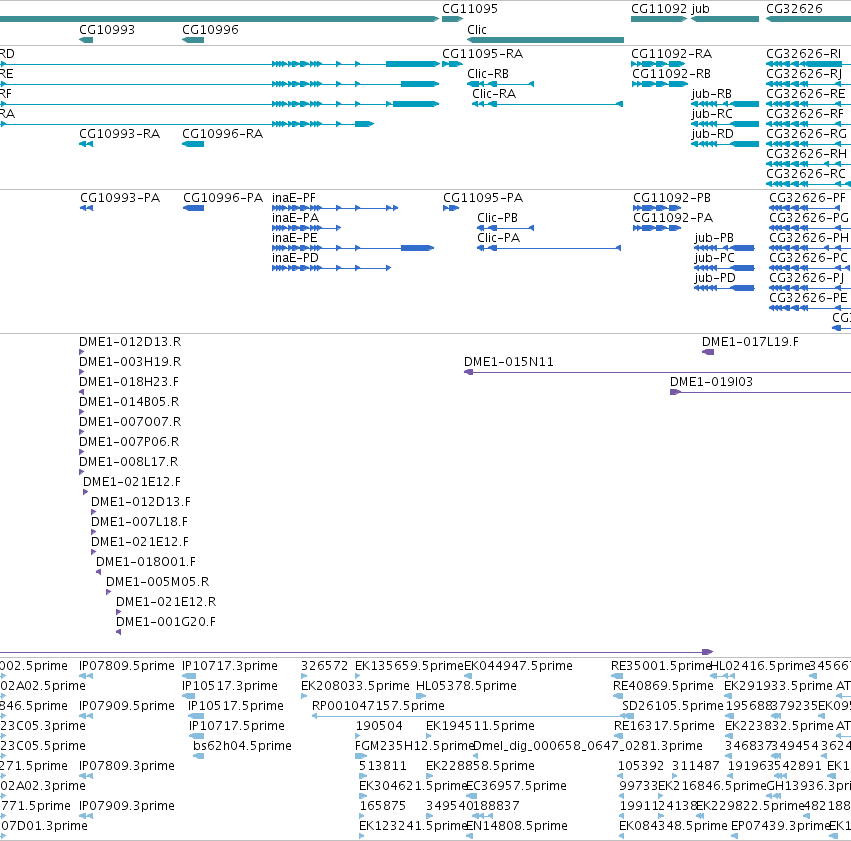Click the DME1-003H19.R clone label
This screenshot has width=851, height=841.
[x=130, y=362]
